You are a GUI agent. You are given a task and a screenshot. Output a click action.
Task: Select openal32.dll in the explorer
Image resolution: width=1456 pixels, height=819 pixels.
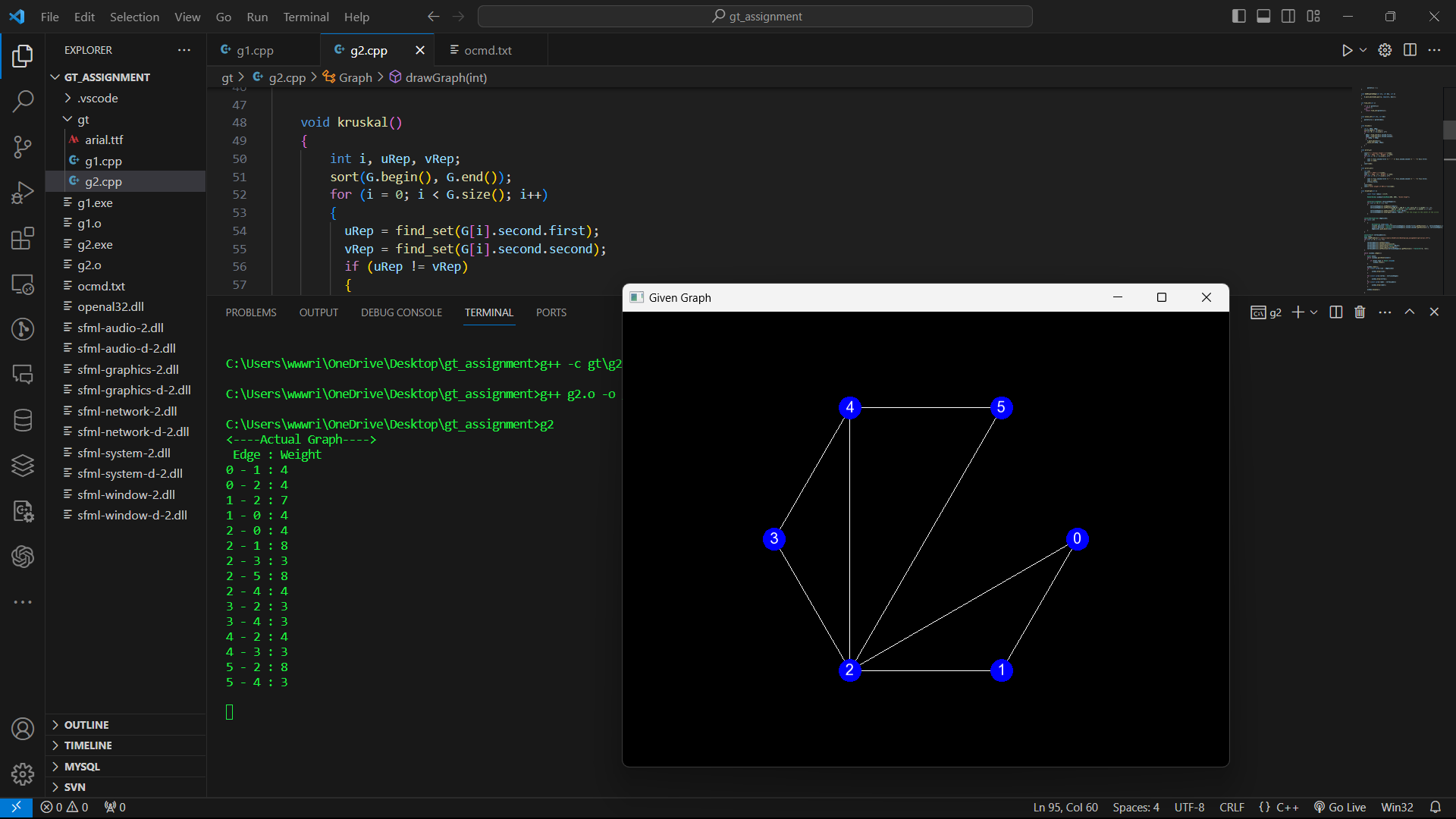point(111,306)
